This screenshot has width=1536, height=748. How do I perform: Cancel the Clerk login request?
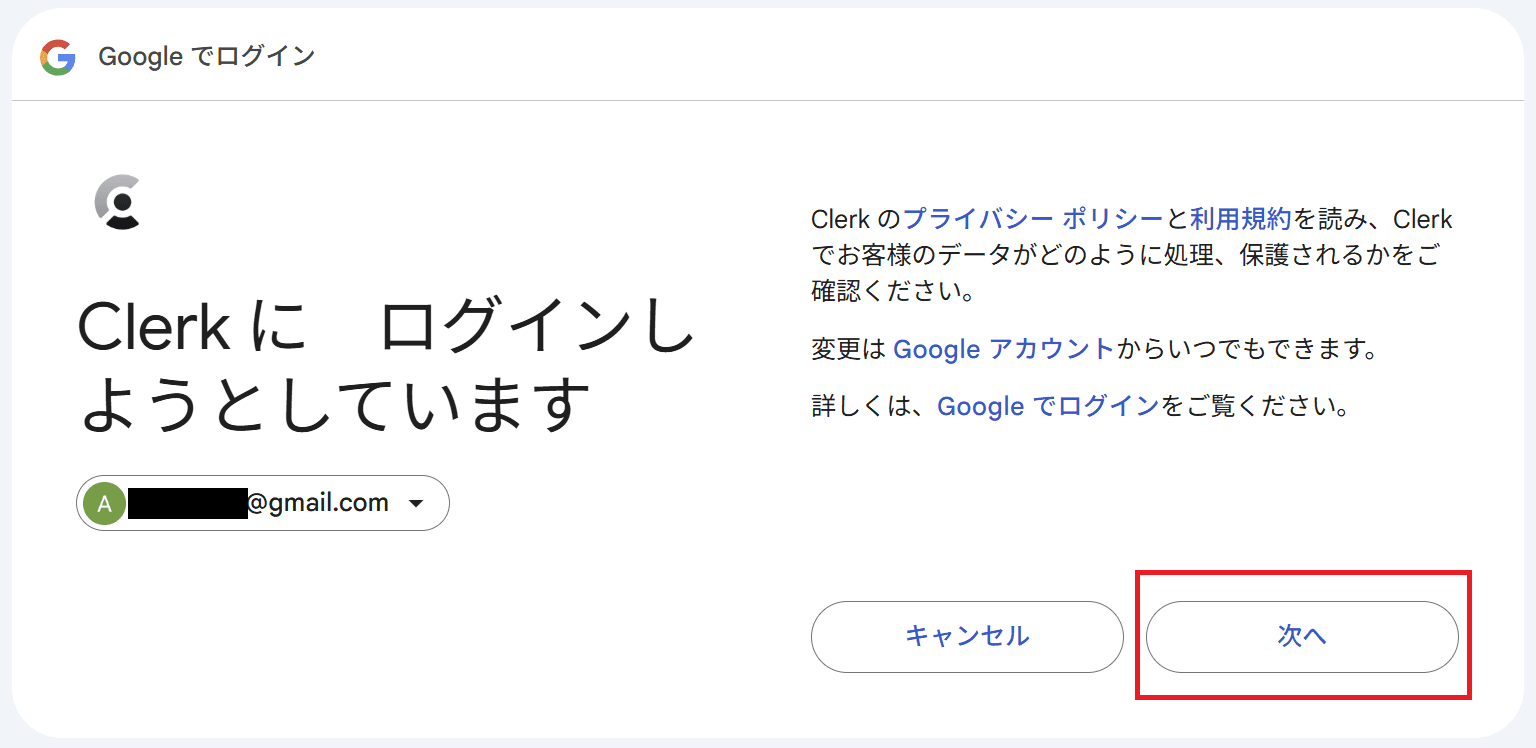[x=966, y=637]
